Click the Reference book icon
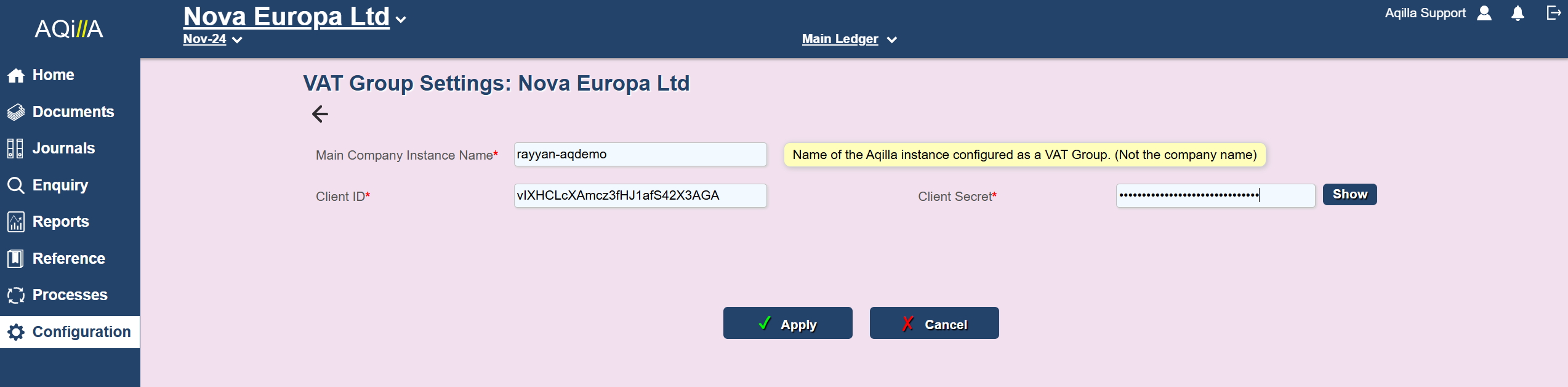 [16, 259]
